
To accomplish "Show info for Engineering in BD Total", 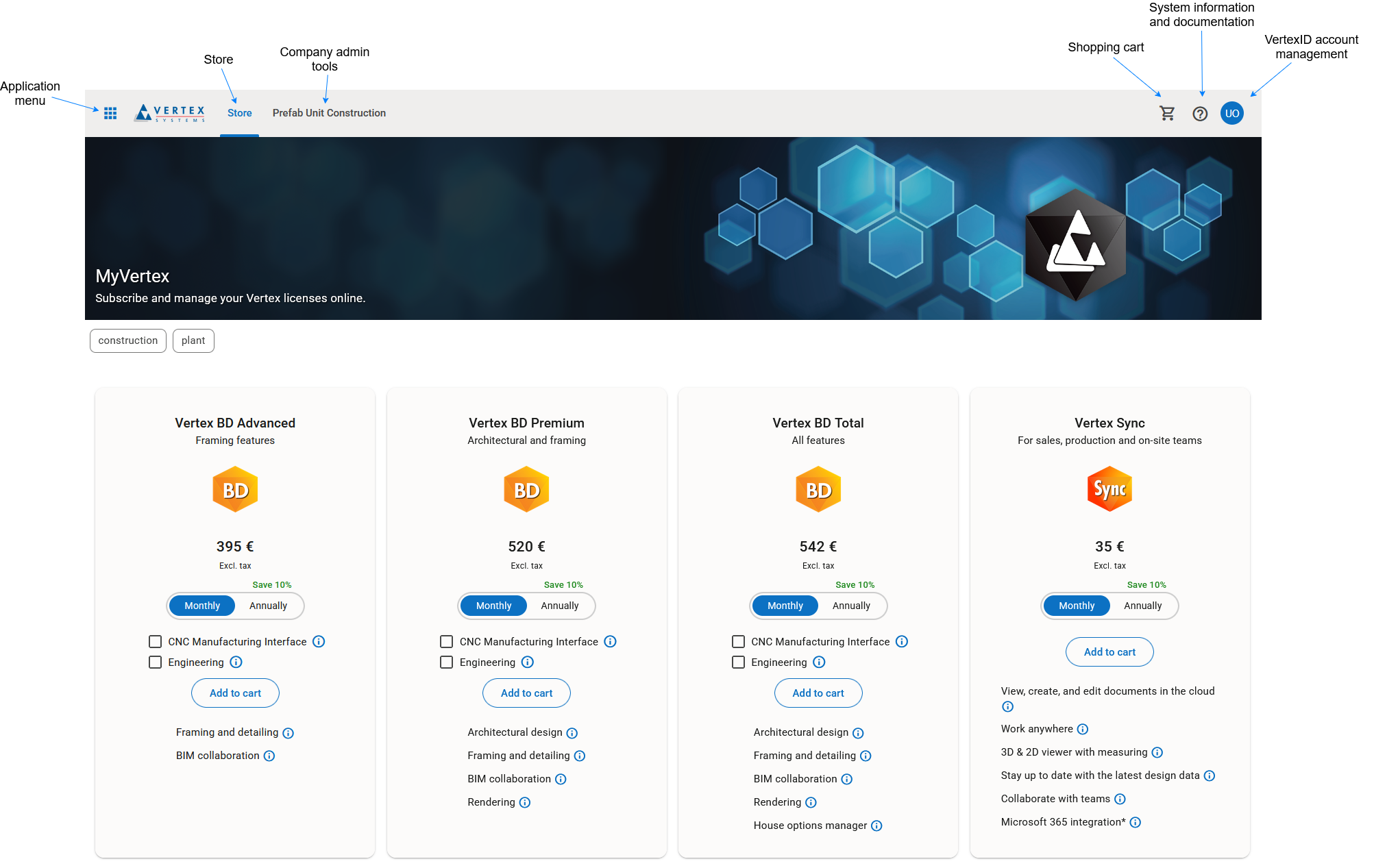I will coord(819,662).
